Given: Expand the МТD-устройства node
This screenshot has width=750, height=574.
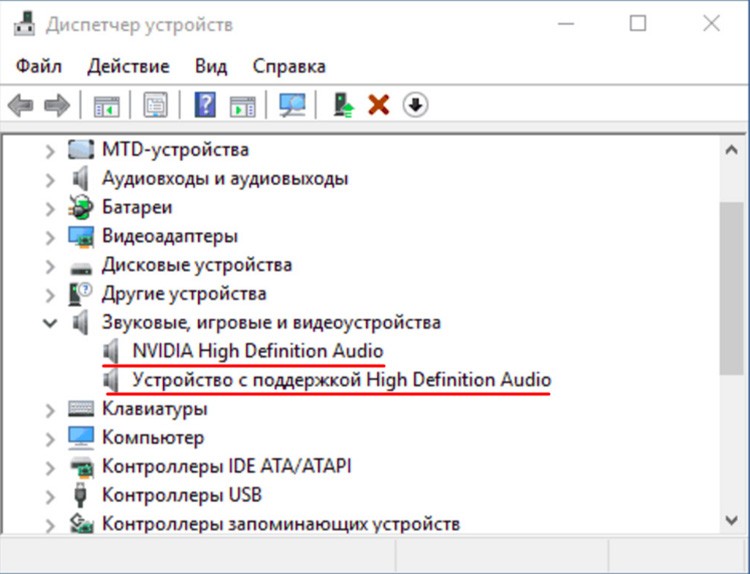Looking at the screenshot, I should 50,151.
